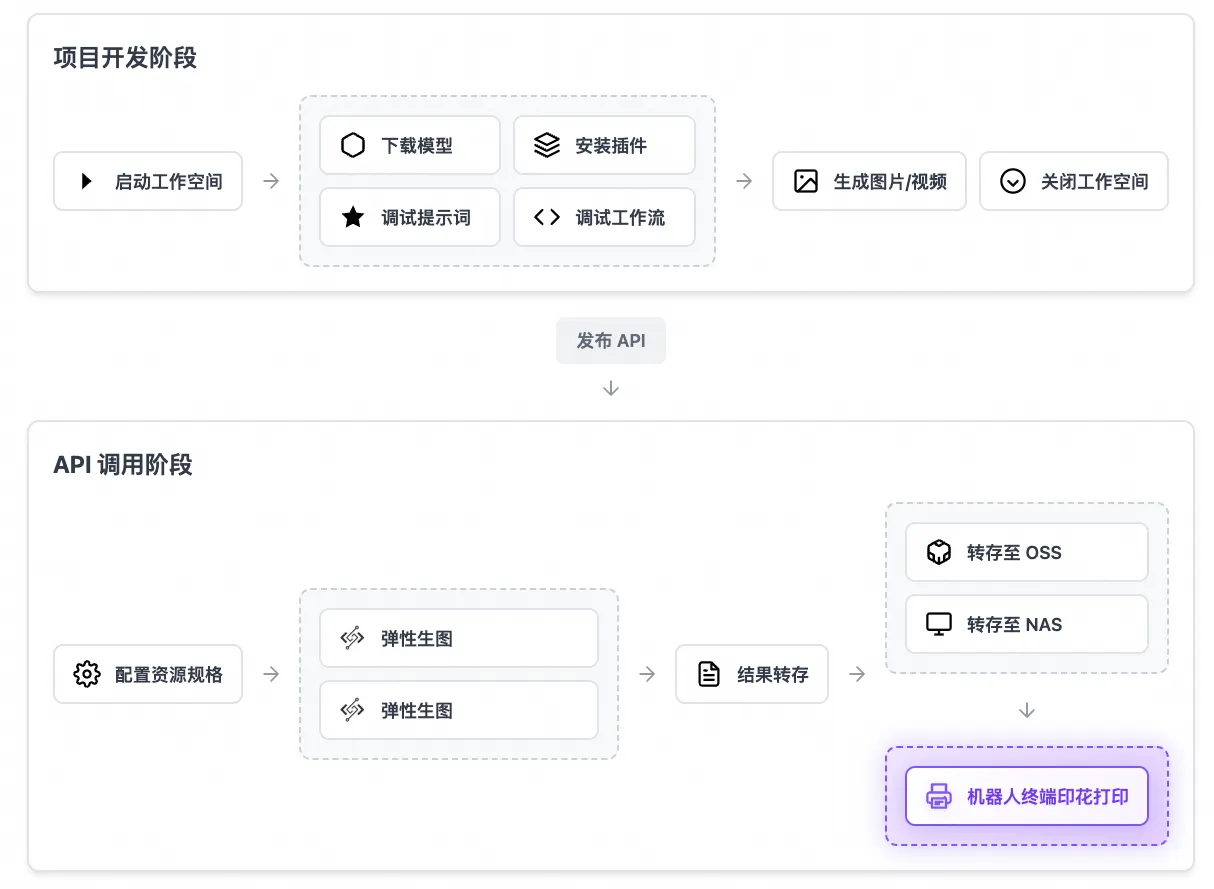The image size is (1214, 889).
Task: Open the API 调用阶段 section header
Action: coord(124,464)
